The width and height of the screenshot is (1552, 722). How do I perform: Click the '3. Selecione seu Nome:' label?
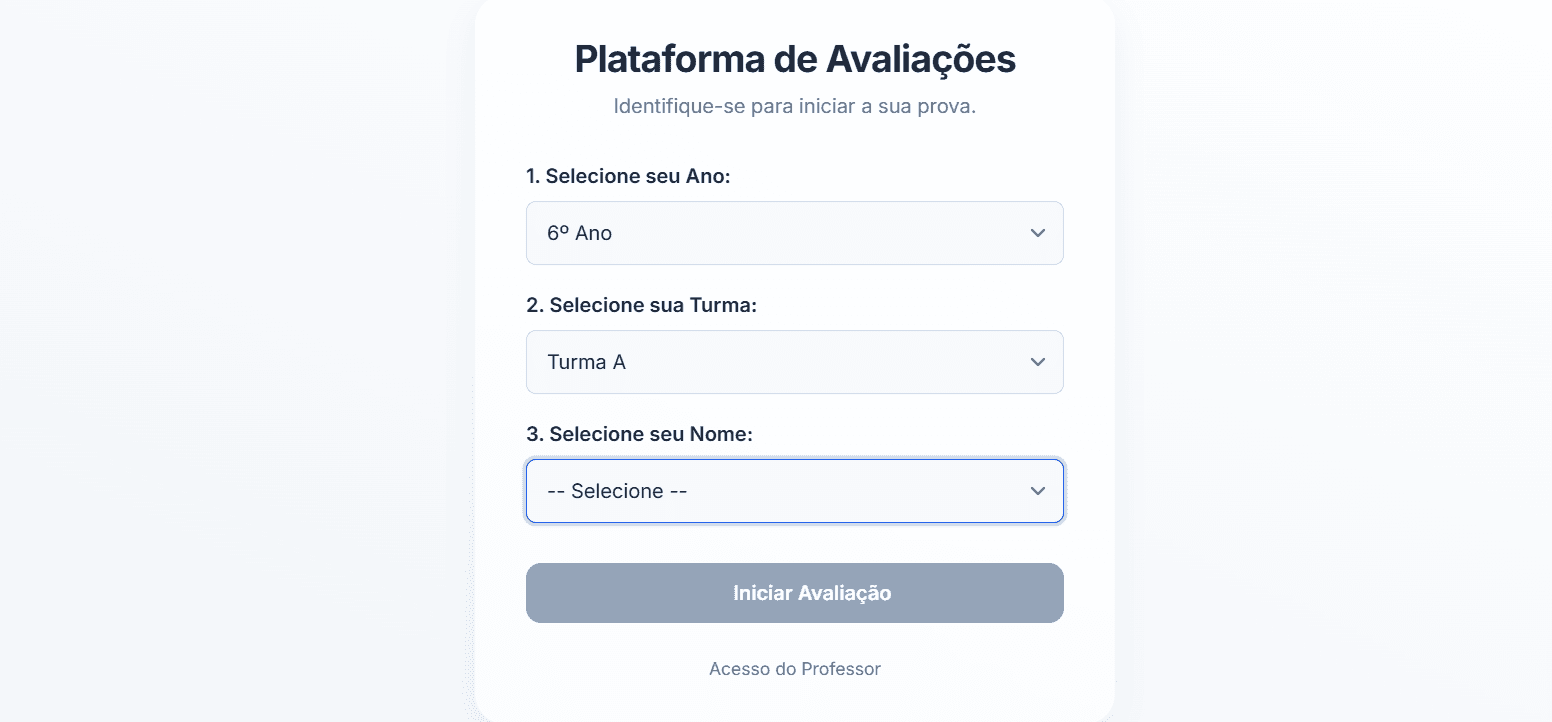point(639,434)
